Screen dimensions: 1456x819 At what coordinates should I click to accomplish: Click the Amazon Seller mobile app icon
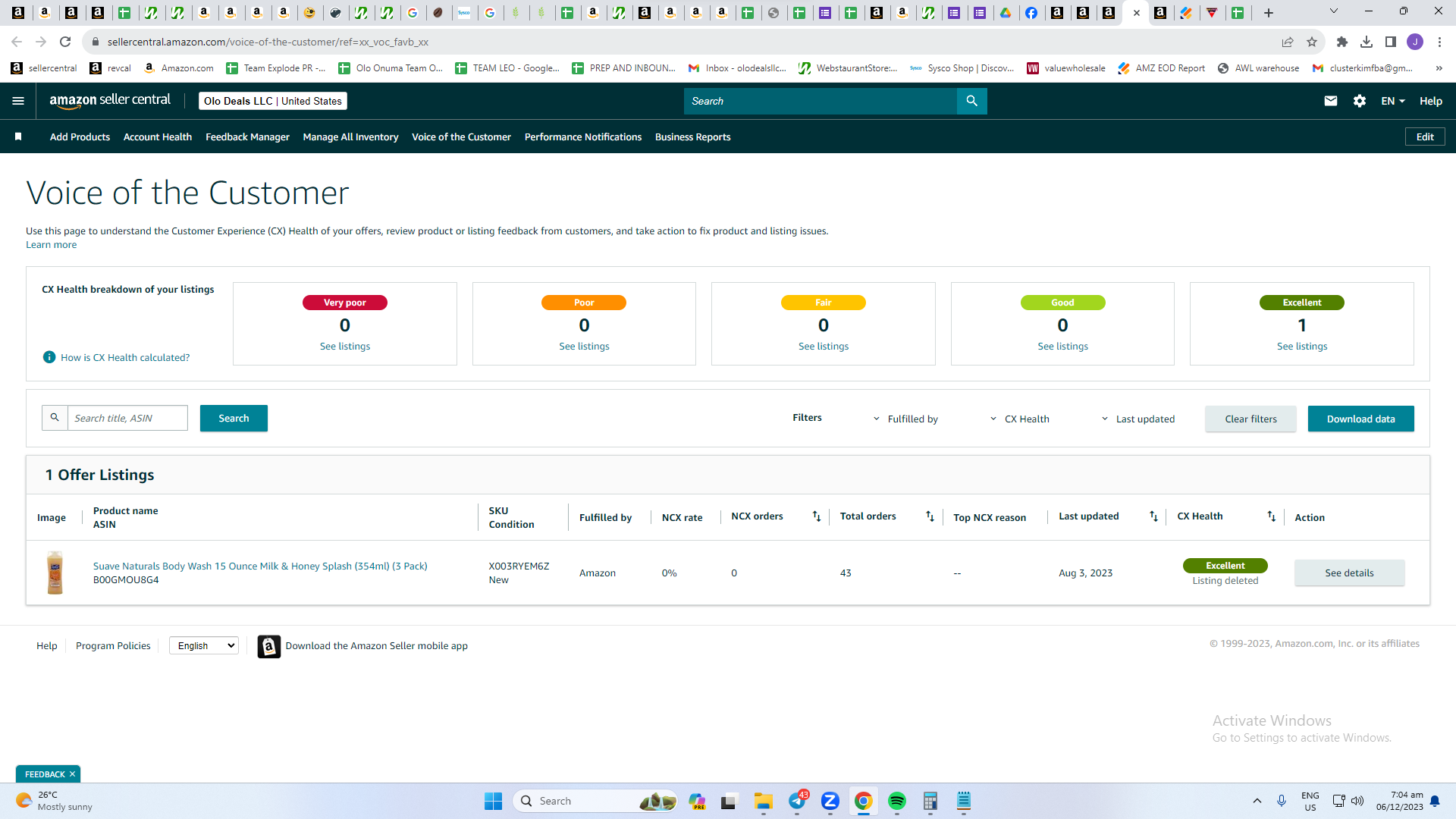point(269,646)
